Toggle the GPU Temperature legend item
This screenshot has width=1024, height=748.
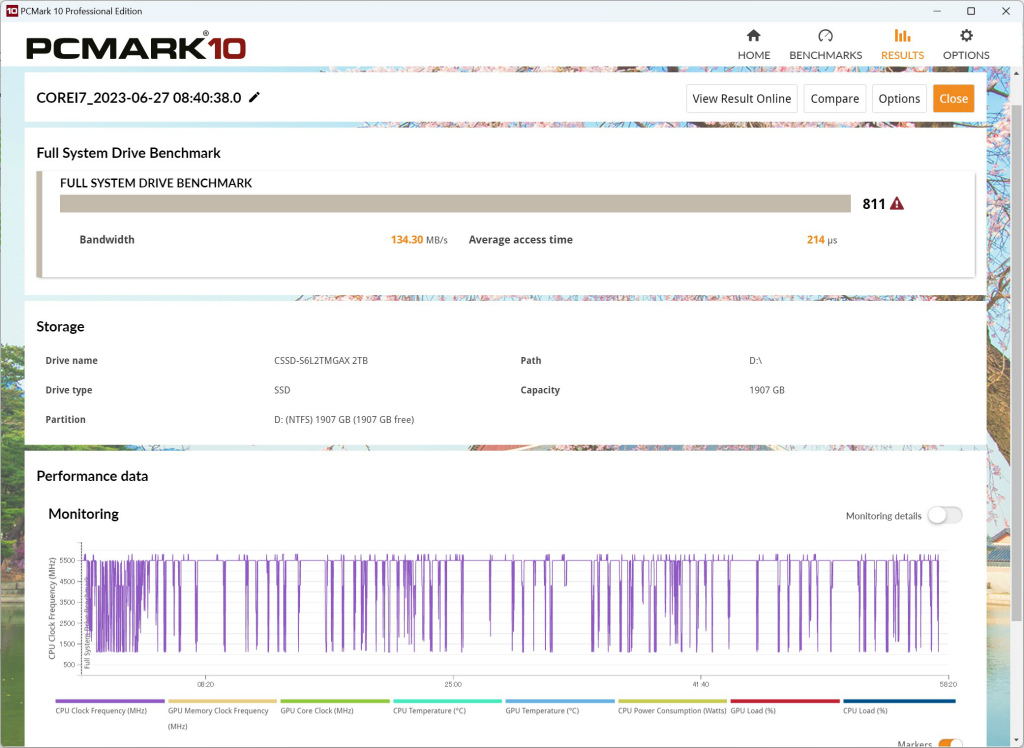click(x=560, y=707)
